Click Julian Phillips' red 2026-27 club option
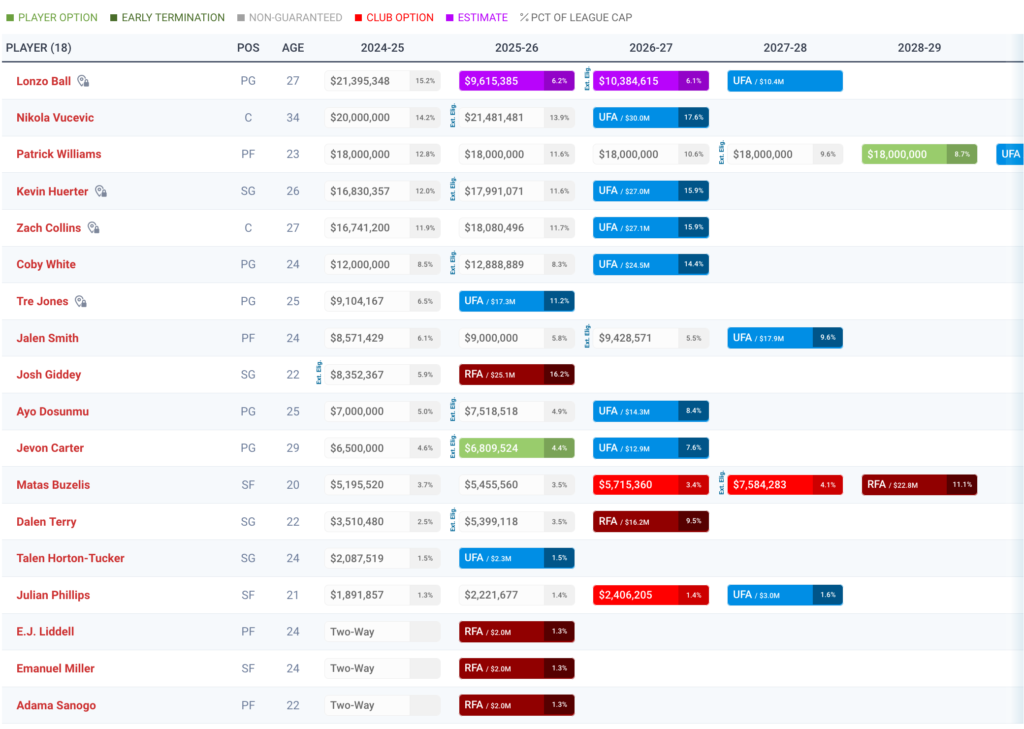The width and height of the screenshot is (1024, 729). click(650, 595)
